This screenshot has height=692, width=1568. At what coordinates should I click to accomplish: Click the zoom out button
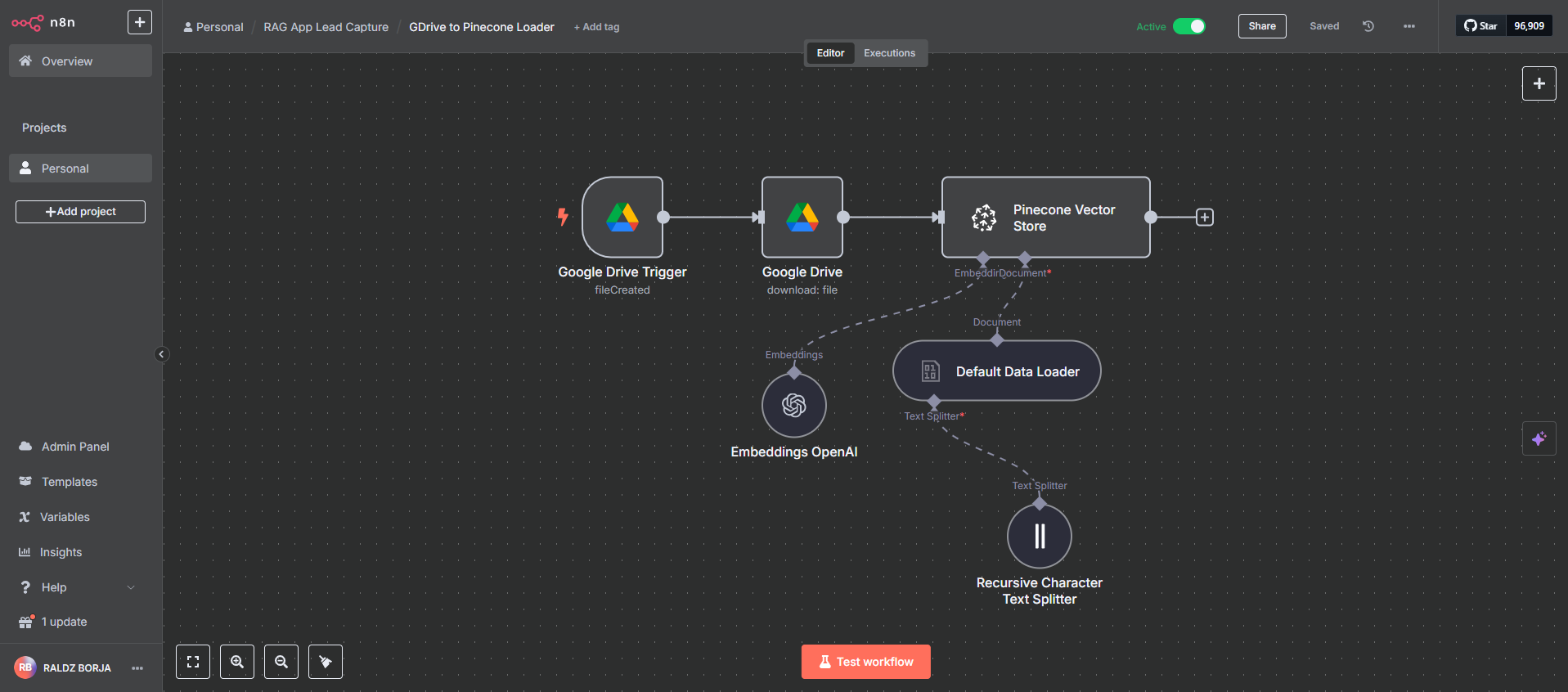pos(281,662)
